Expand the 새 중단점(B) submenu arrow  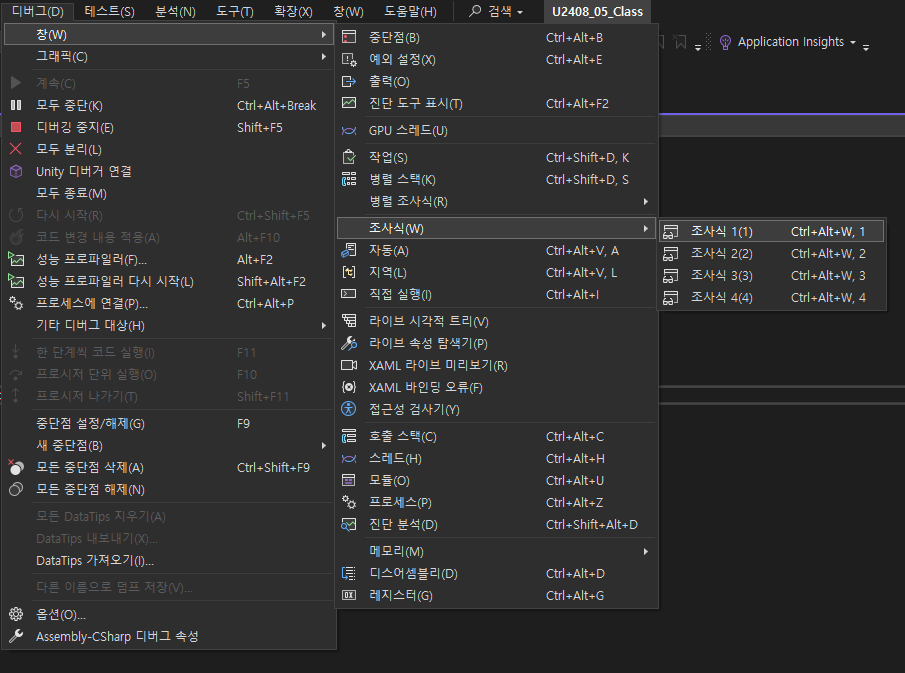(x=323, y=446)
